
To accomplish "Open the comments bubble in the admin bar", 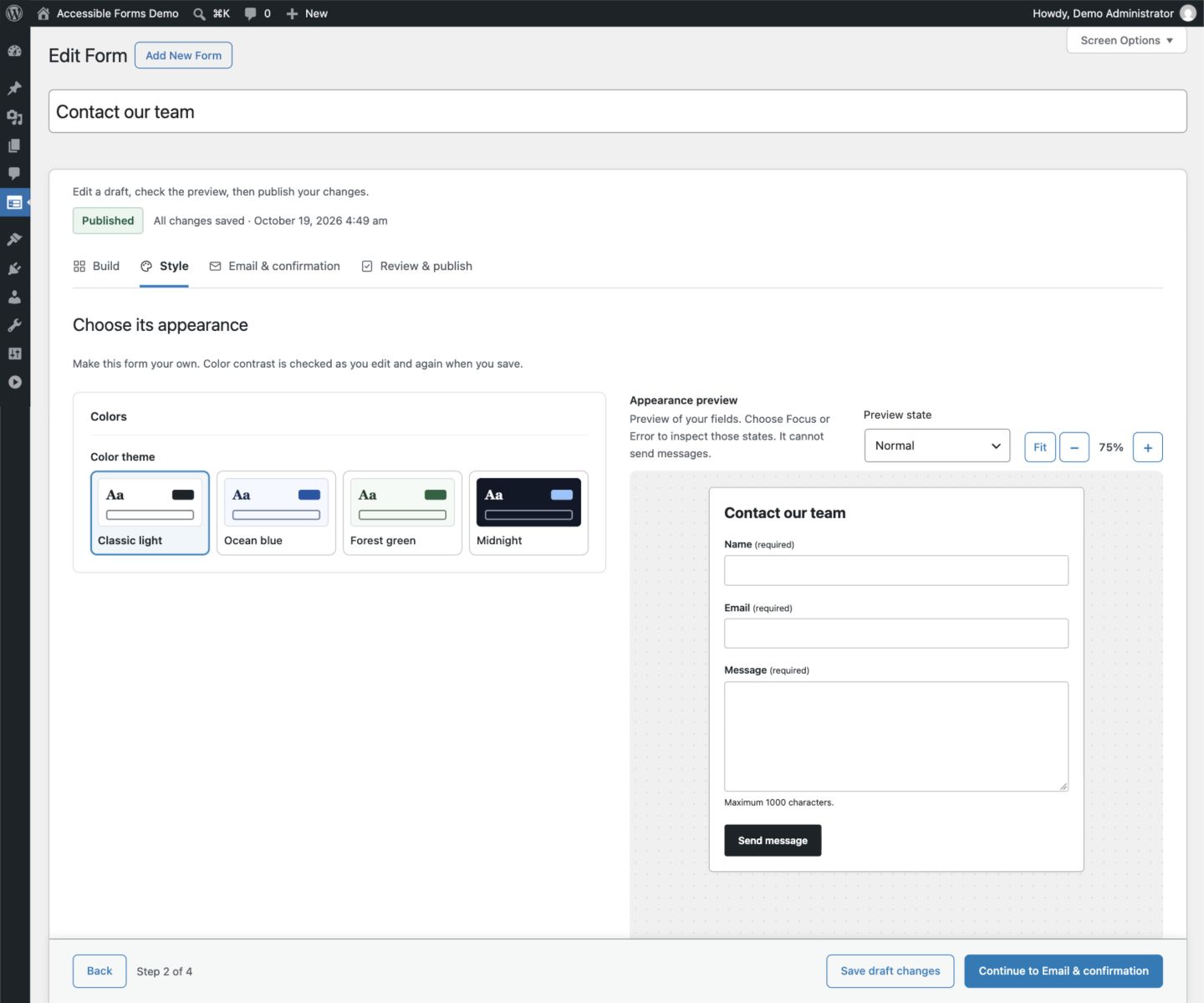I will (257, 13).
